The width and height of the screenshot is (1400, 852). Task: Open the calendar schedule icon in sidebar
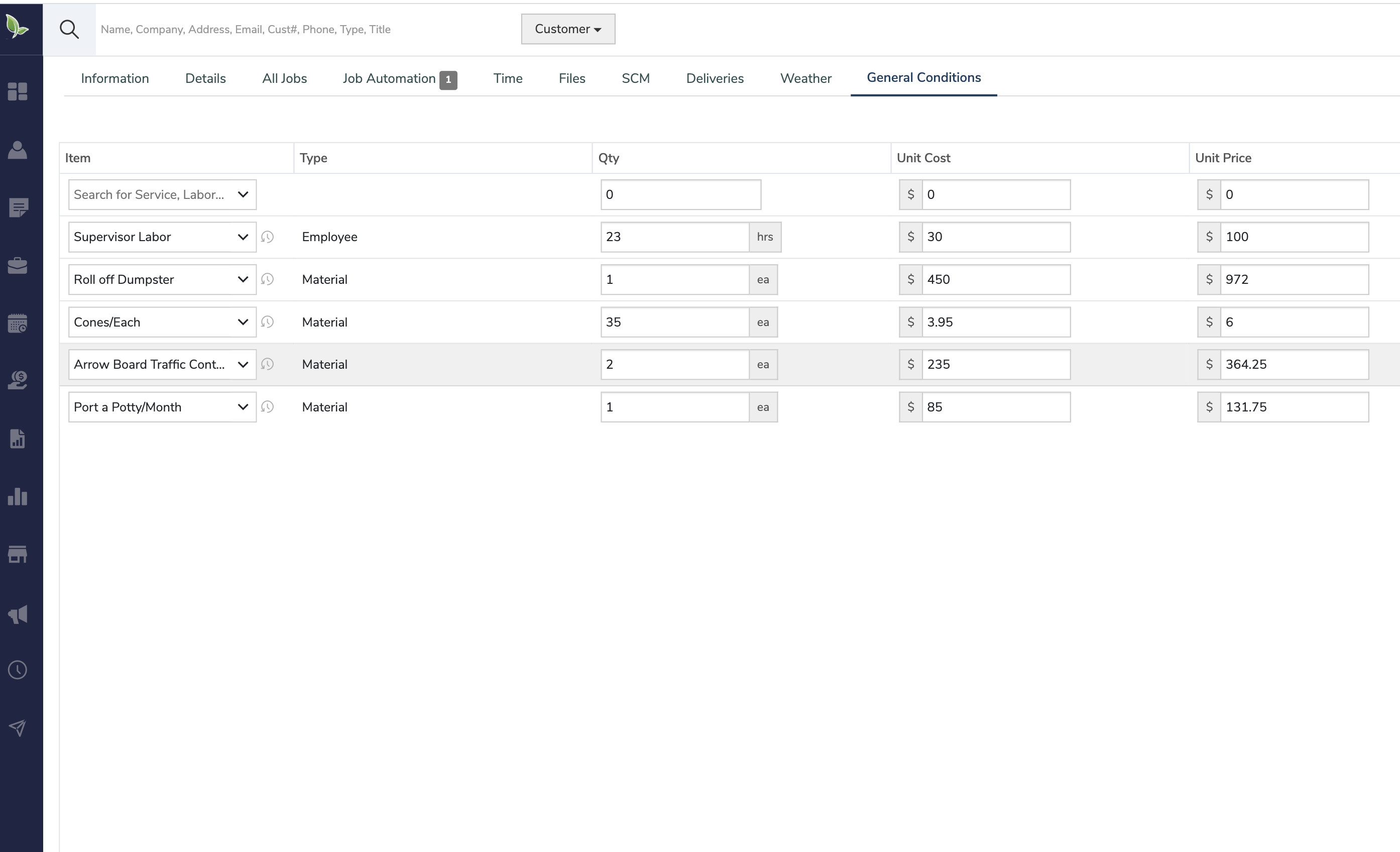pyautogui.click(x=18, y=324)
